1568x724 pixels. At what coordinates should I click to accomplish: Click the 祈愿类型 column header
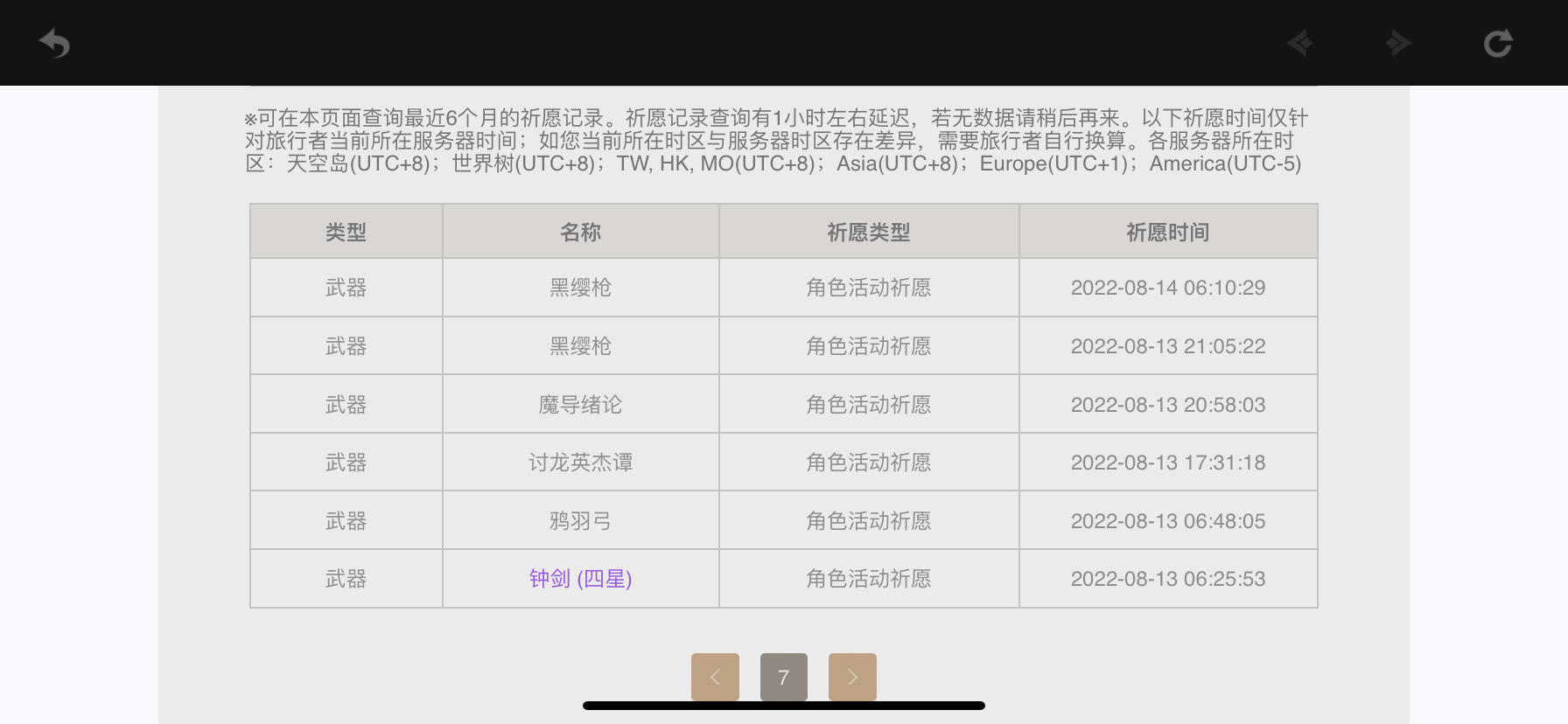coord(869,232)
